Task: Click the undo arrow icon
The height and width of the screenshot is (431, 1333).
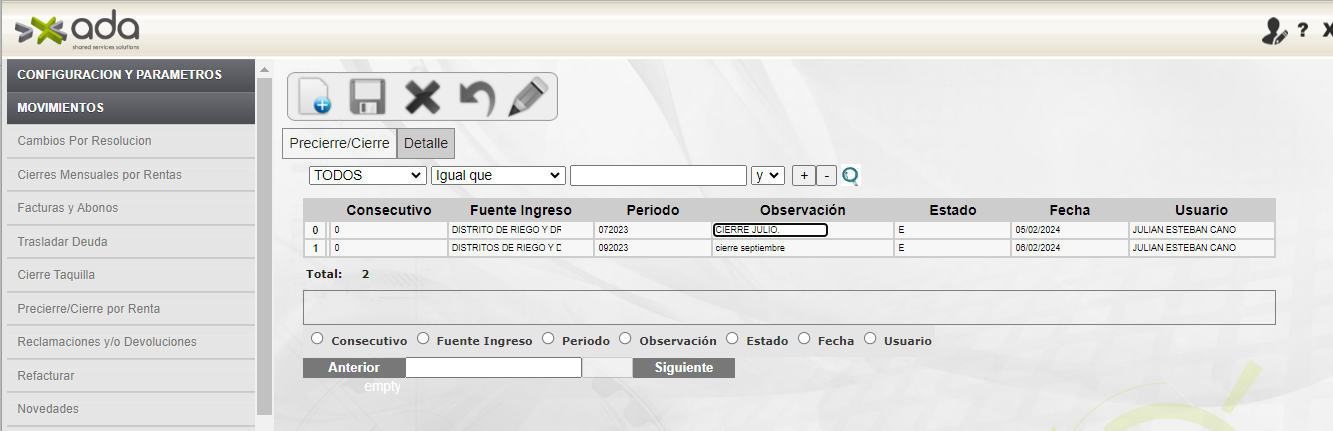Action: pos(476,97)
